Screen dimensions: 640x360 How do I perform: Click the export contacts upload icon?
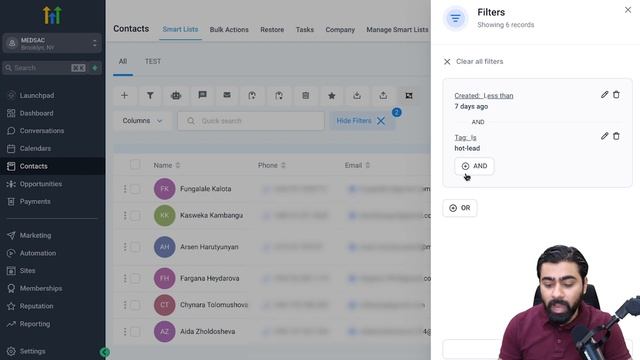click(x=383, y=96)
